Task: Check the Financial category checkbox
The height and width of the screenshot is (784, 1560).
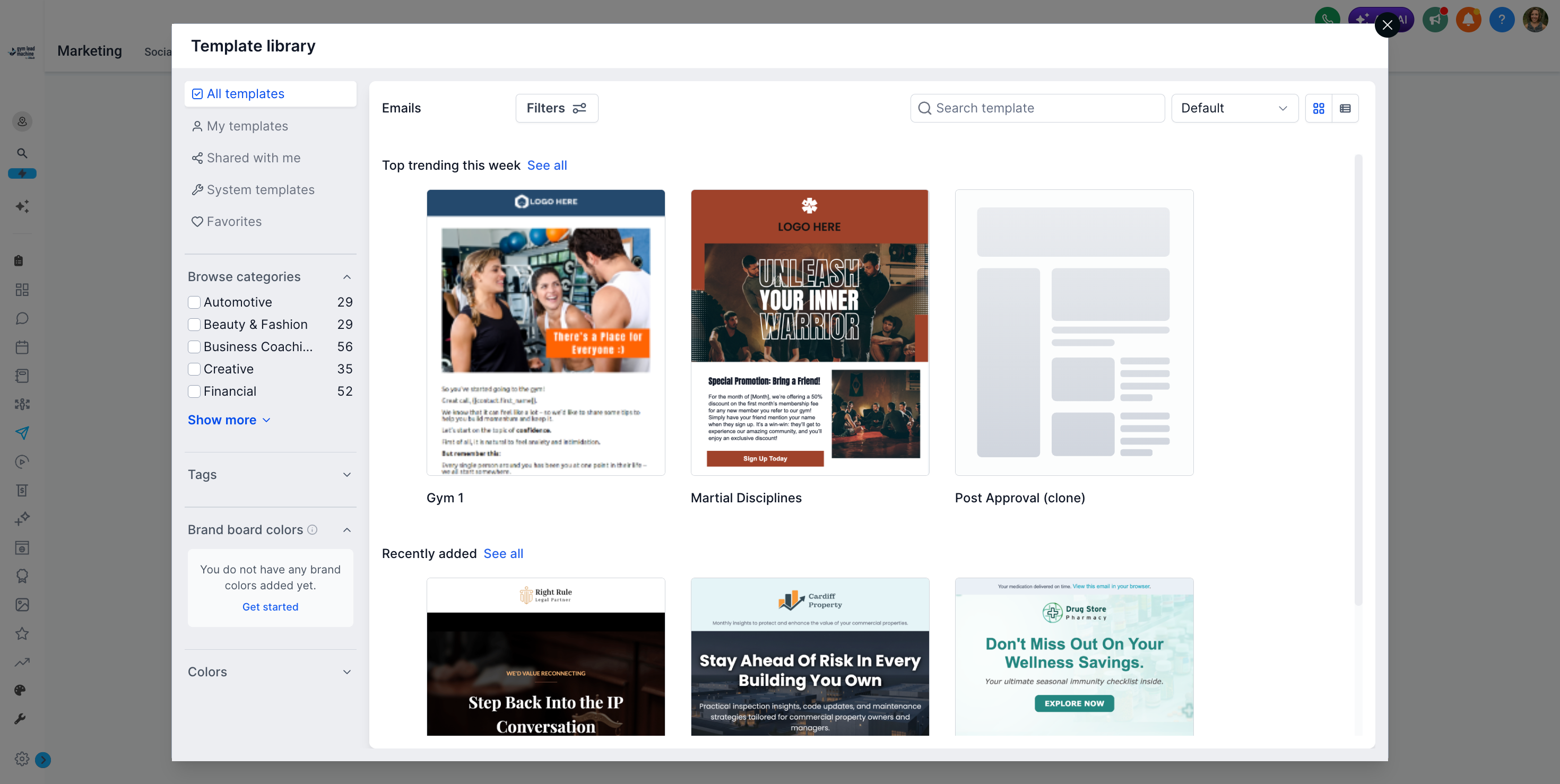Action: click(x=194, y=391)
